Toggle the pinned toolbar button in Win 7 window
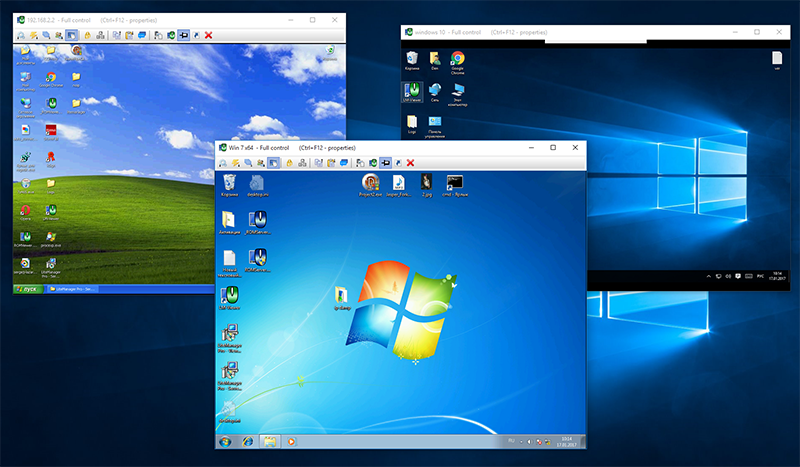 click(x=385, y=162)
